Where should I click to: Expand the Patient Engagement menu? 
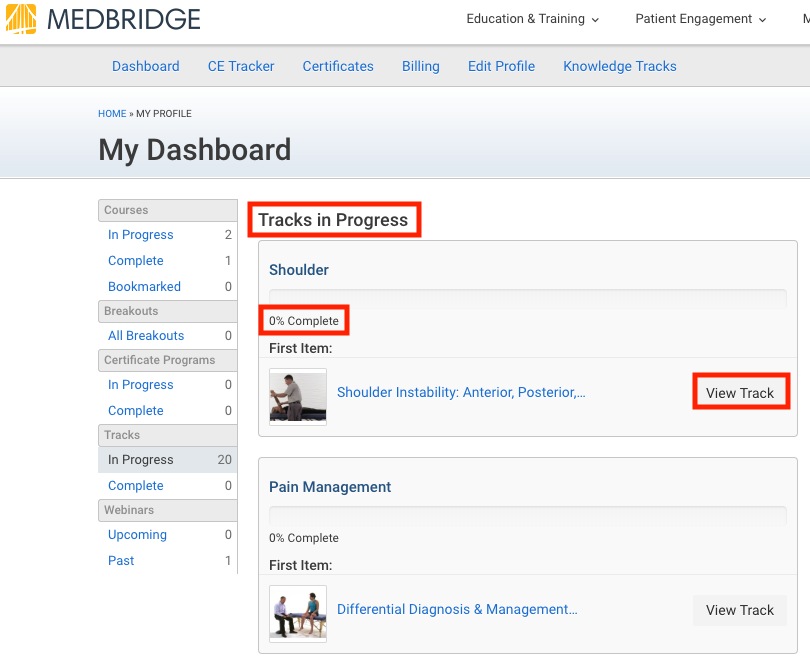tap(701, 19)
